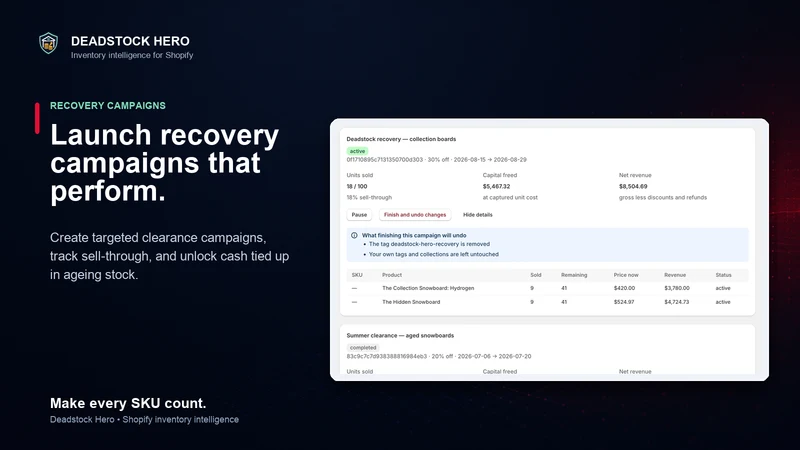This screenshot has height=450, width=800.
Task: Click the $420.00 price value
Action: pyautogui.click(x=624, y=288)
